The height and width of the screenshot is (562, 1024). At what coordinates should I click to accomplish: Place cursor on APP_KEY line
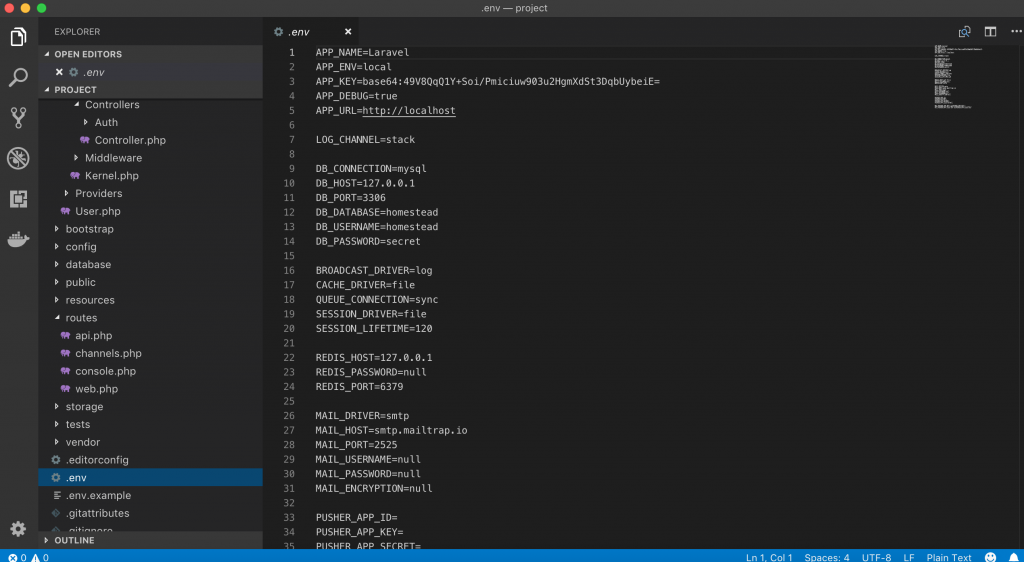tap(488, 82)
